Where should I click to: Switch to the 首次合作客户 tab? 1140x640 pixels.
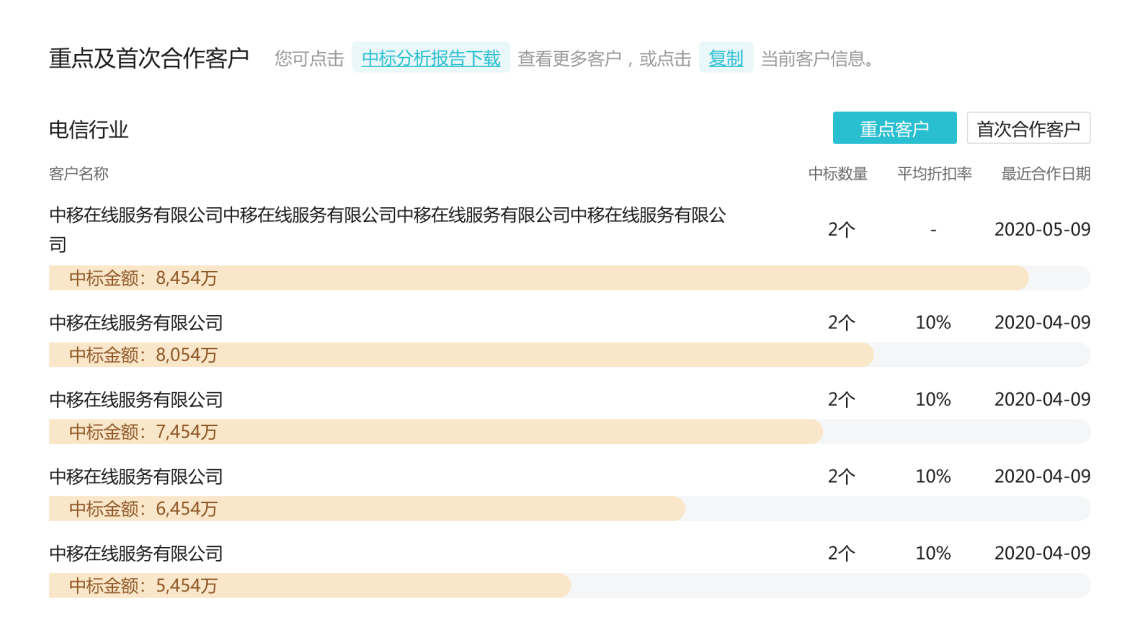pyautogui.click(x=1028, y=129)
